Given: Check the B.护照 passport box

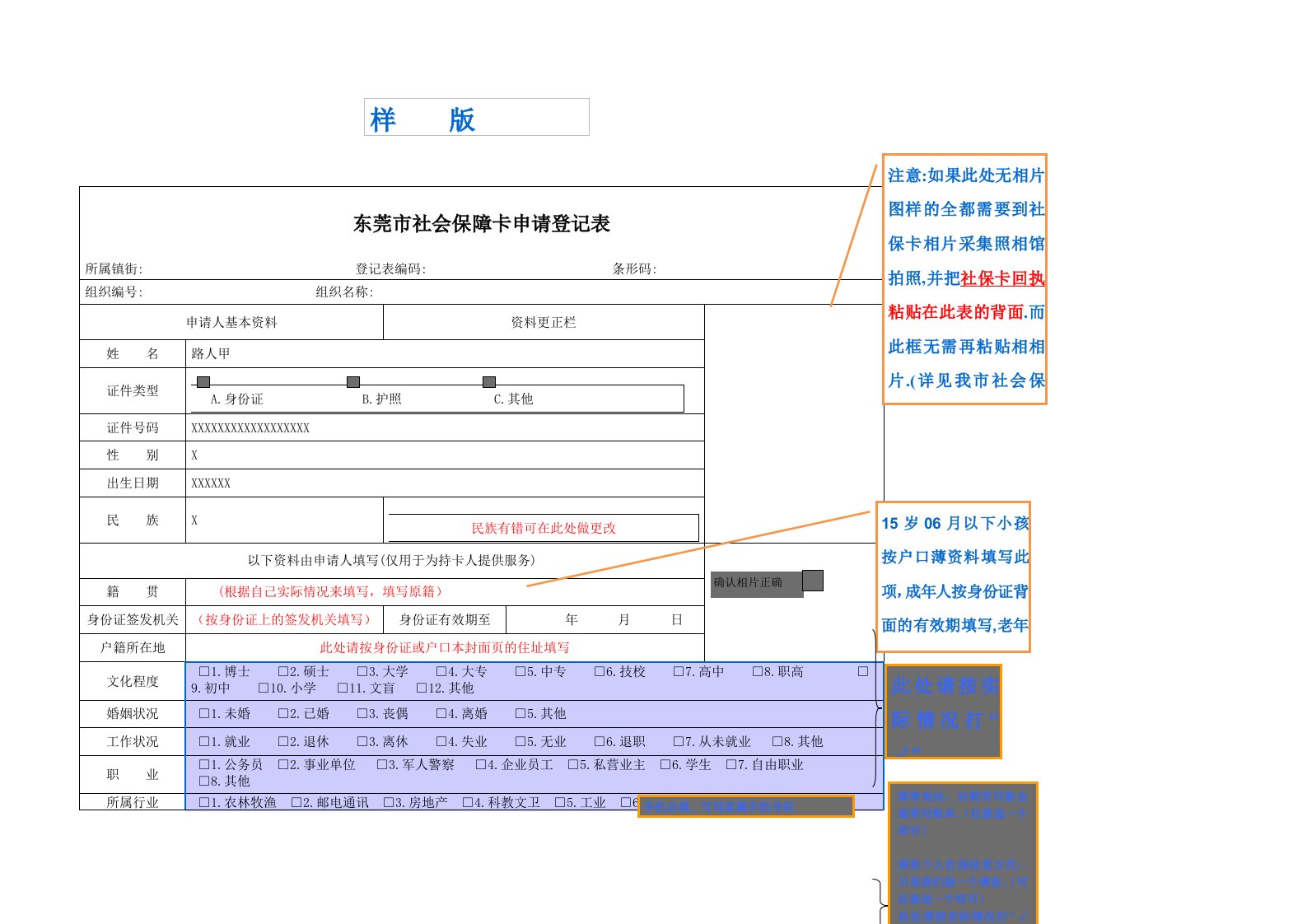Looking at the screenshot, I should click(353, 382).
